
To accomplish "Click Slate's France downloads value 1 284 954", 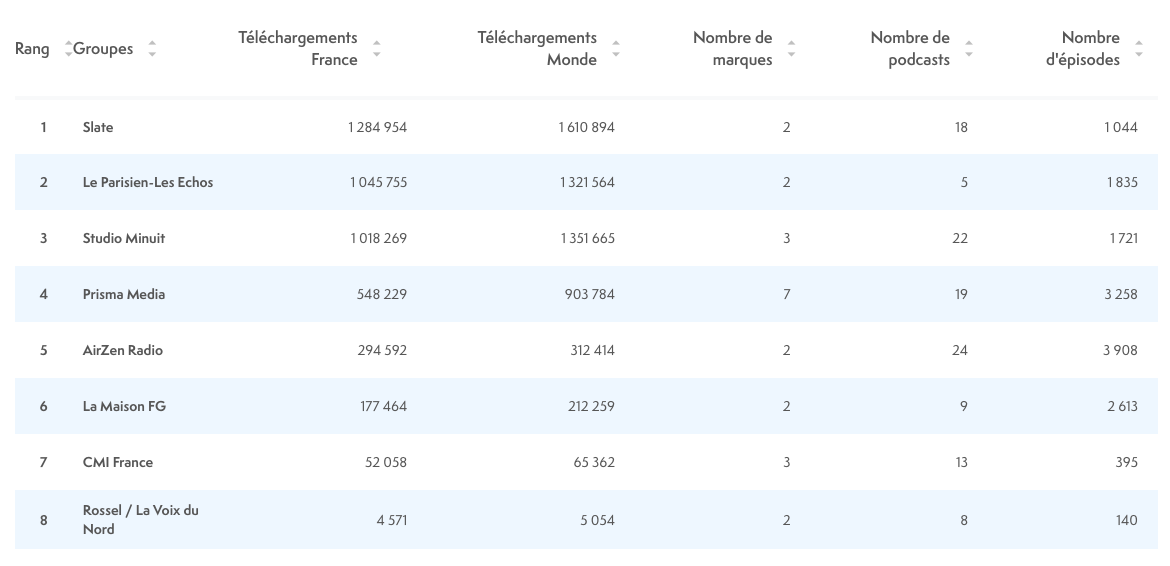I will click(x=377, y=127).
